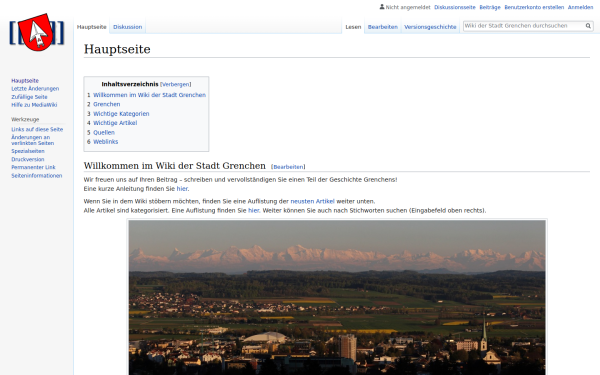Jump to Willkommen im Wiki der Stadt Grenchen
The width and height of the screenshot is (600, 375).
click(149, 95)
